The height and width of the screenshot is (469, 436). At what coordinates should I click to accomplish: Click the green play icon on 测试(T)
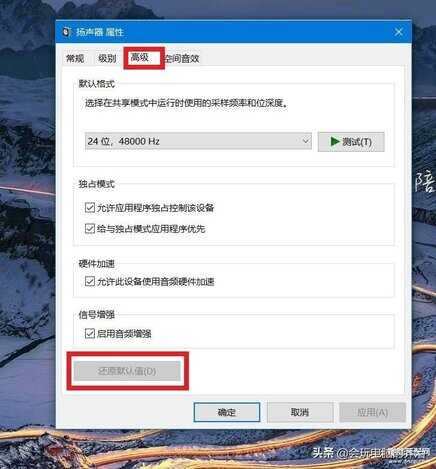pos(335,142)
